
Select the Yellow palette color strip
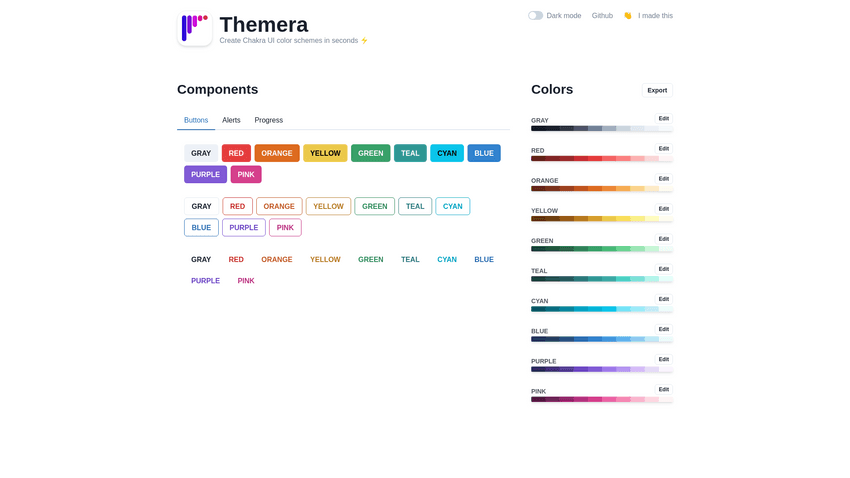tap(601, 219)
